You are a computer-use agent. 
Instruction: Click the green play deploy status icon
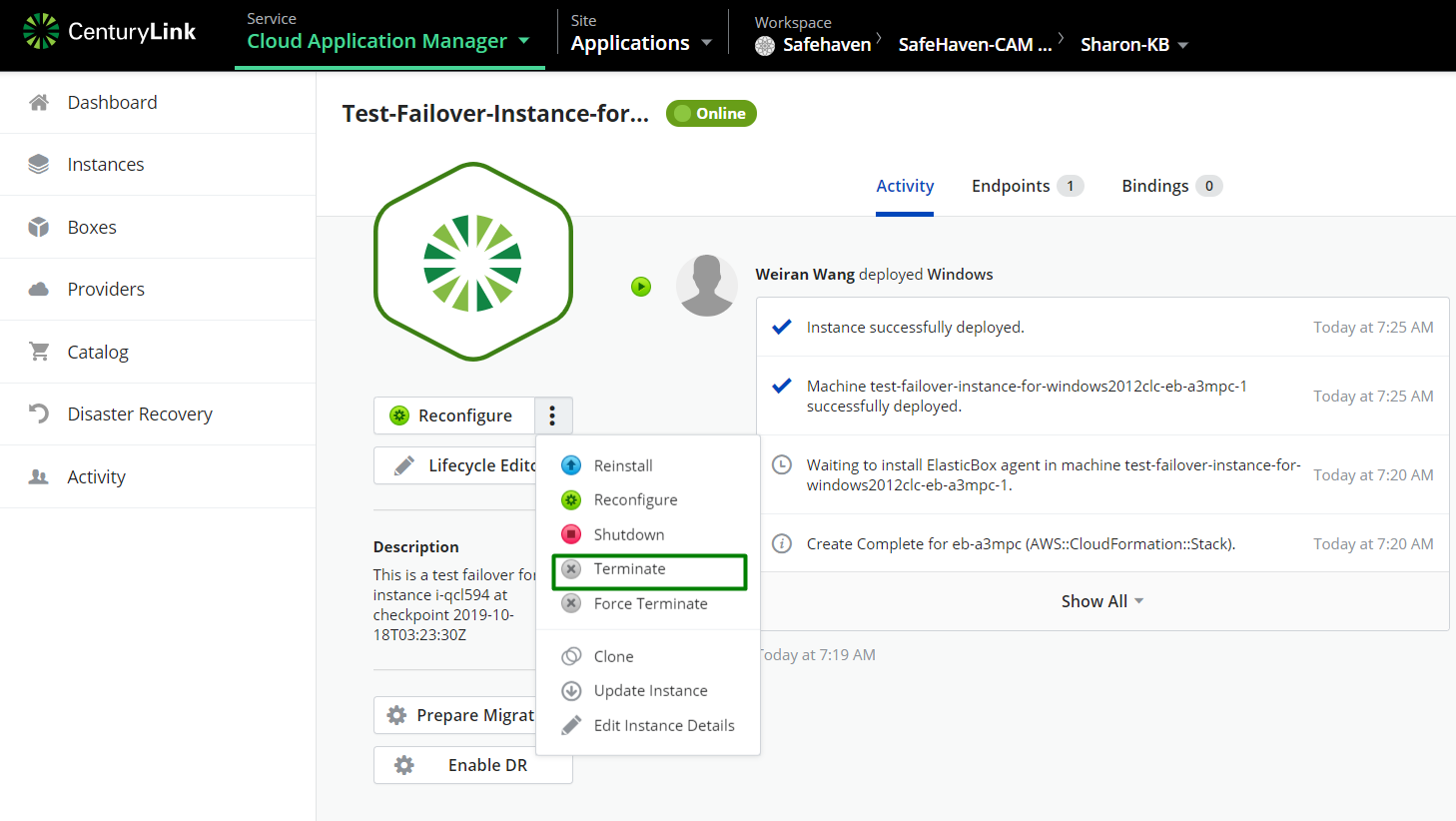point(641,287)
